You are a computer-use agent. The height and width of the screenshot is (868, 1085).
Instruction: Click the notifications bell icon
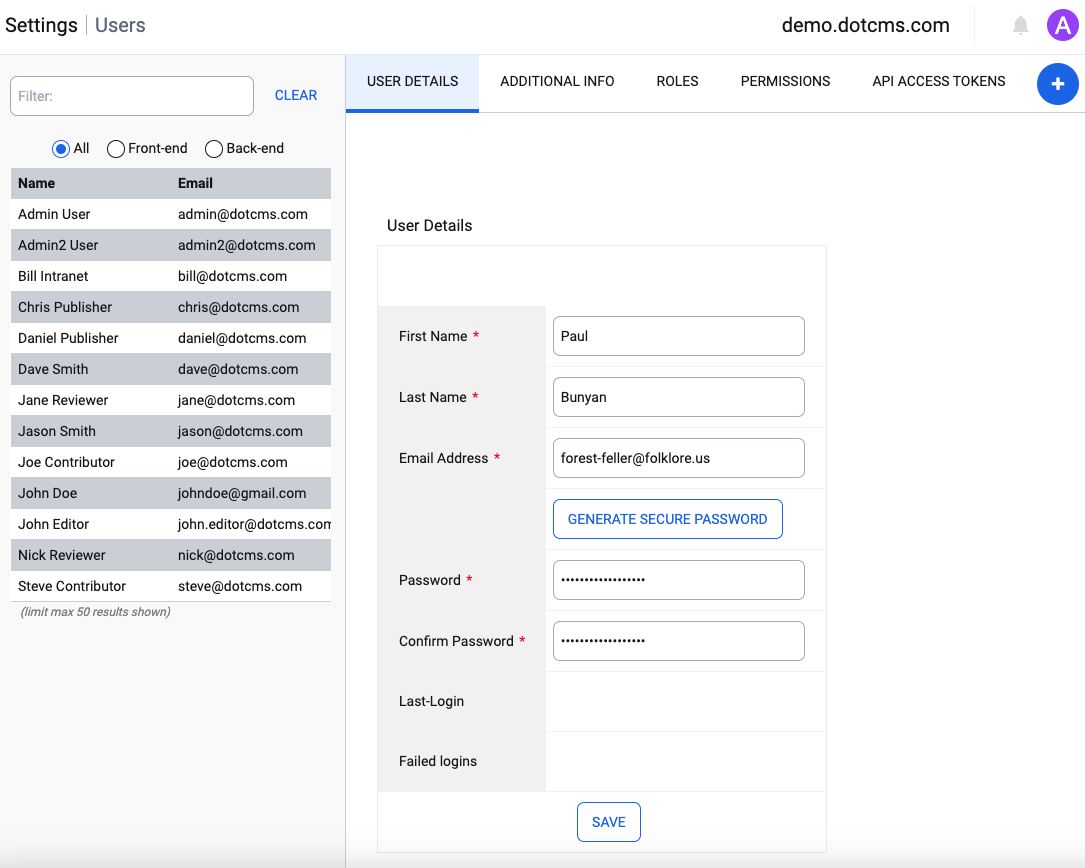coord(1020,26)
